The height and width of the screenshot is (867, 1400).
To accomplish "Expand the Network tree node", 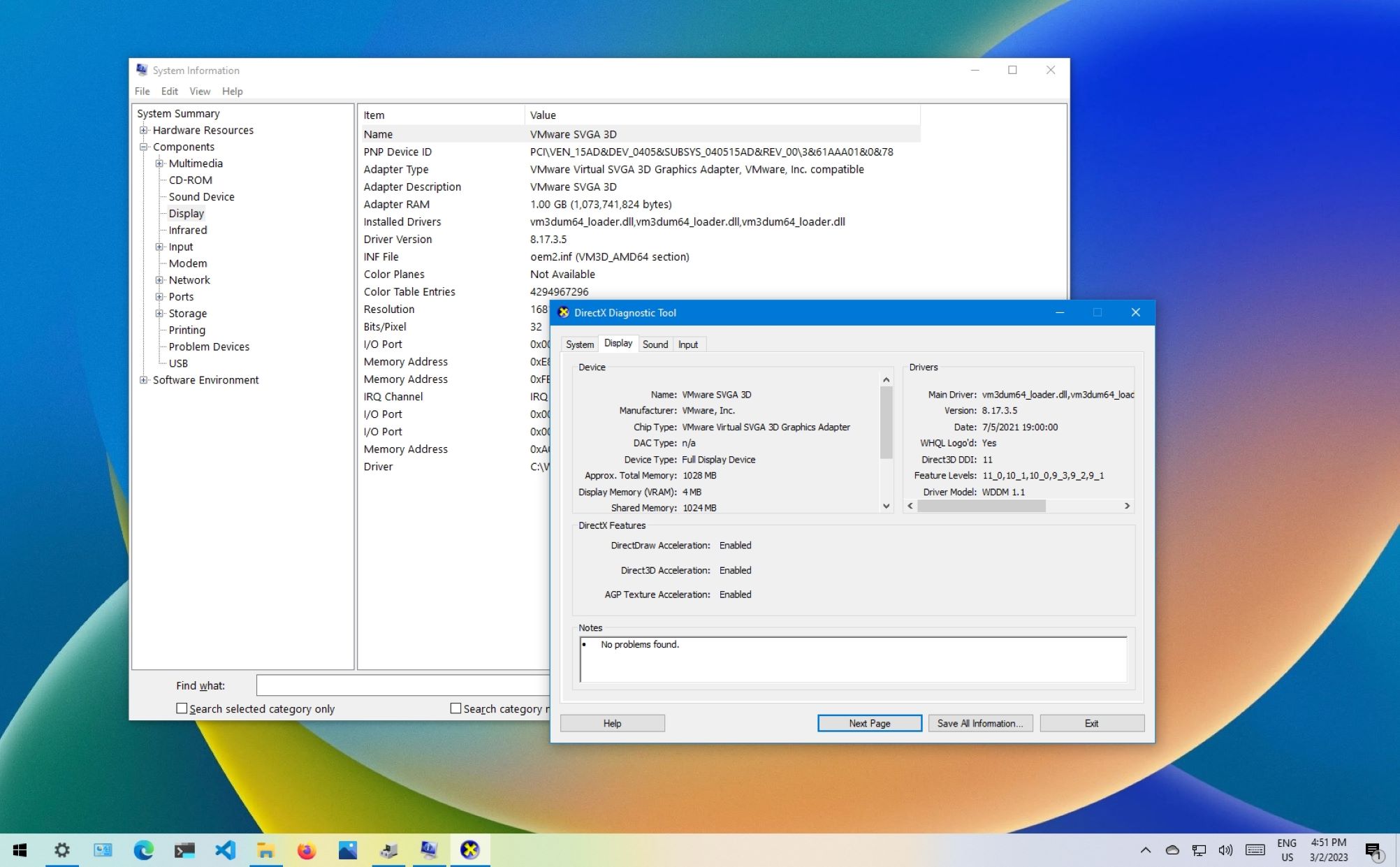I will point(160,279).
